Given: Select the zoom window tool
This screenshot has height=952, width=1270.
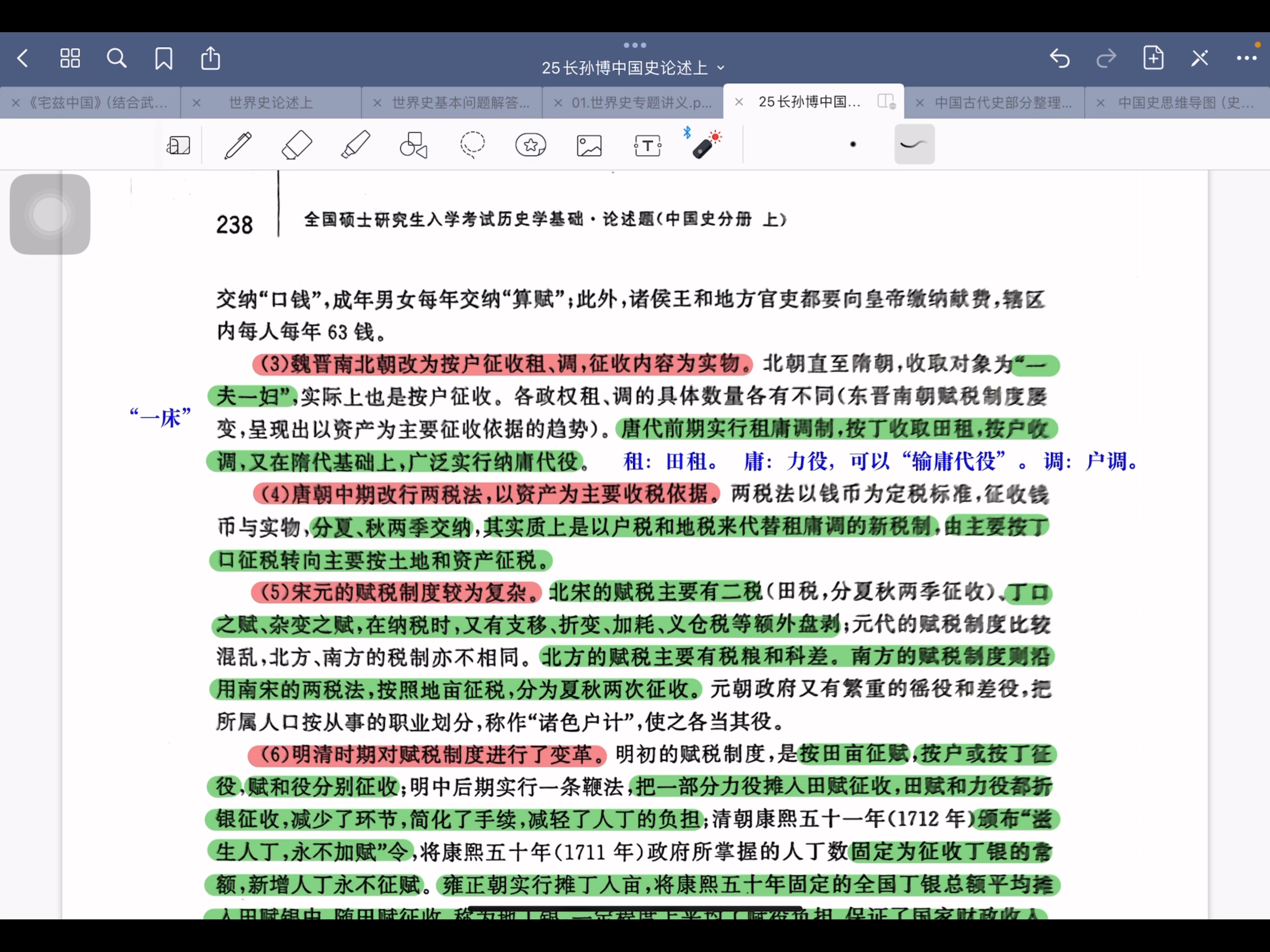Looking at the screenshot, I should point(178,145).
